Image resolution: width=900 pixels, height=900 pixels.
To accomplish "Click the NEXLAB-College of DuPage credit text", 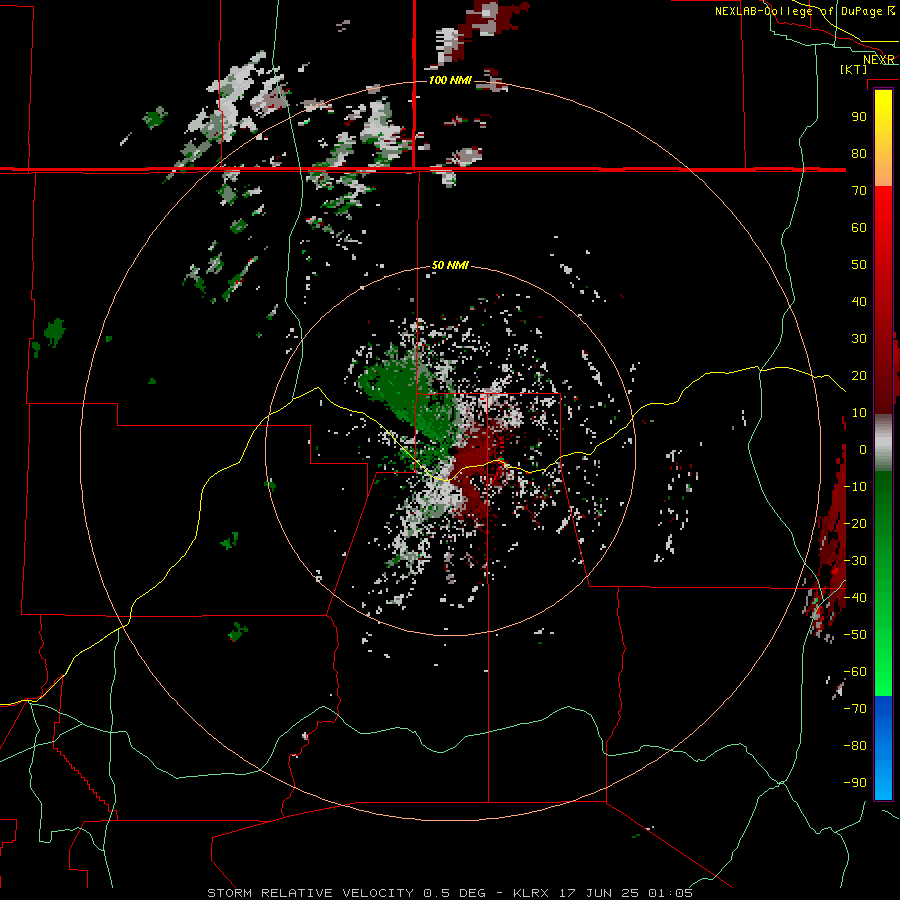I will tap(800, 11).
